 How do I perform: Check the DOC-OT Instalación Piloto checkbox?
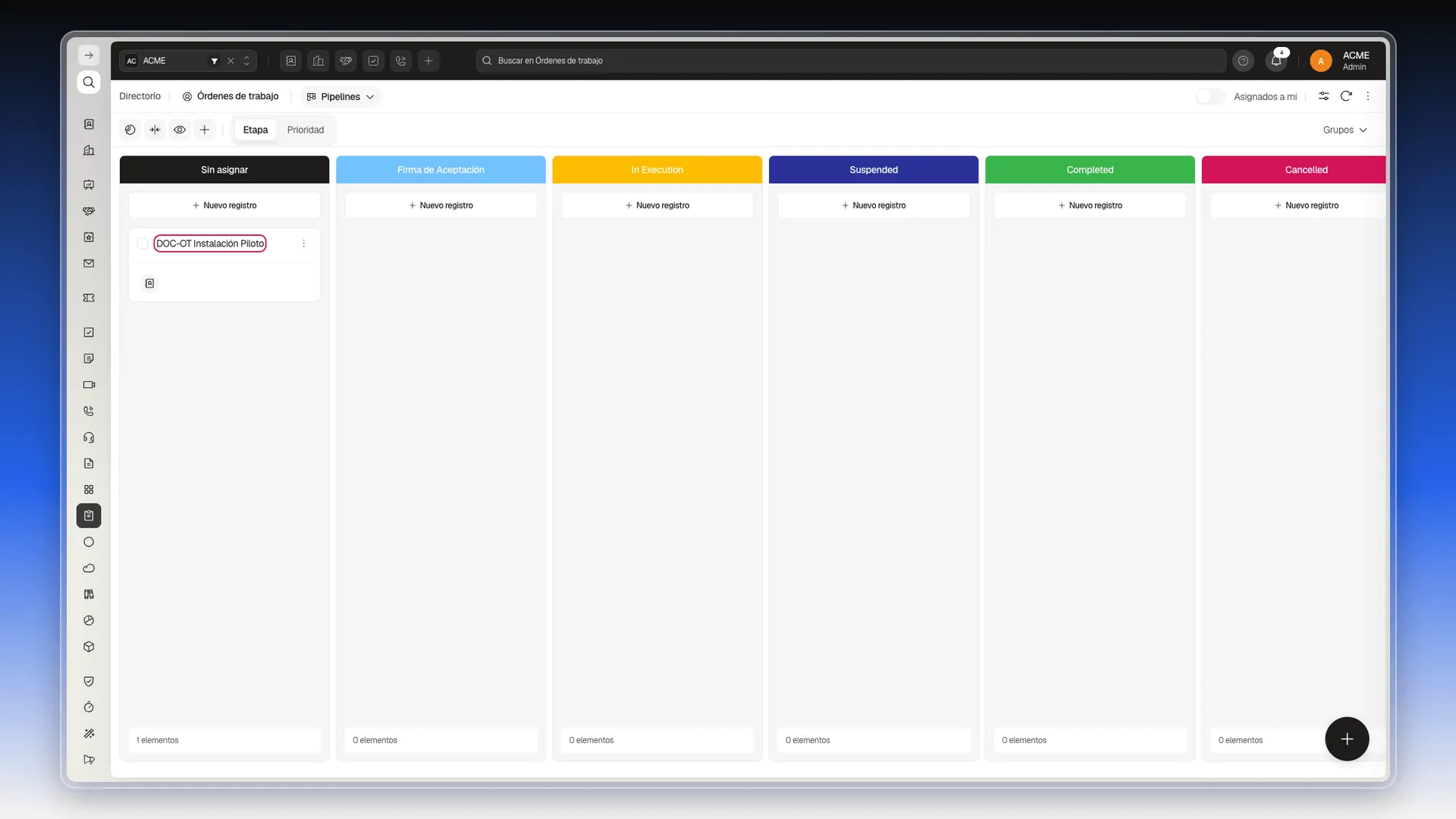[143, 243]
